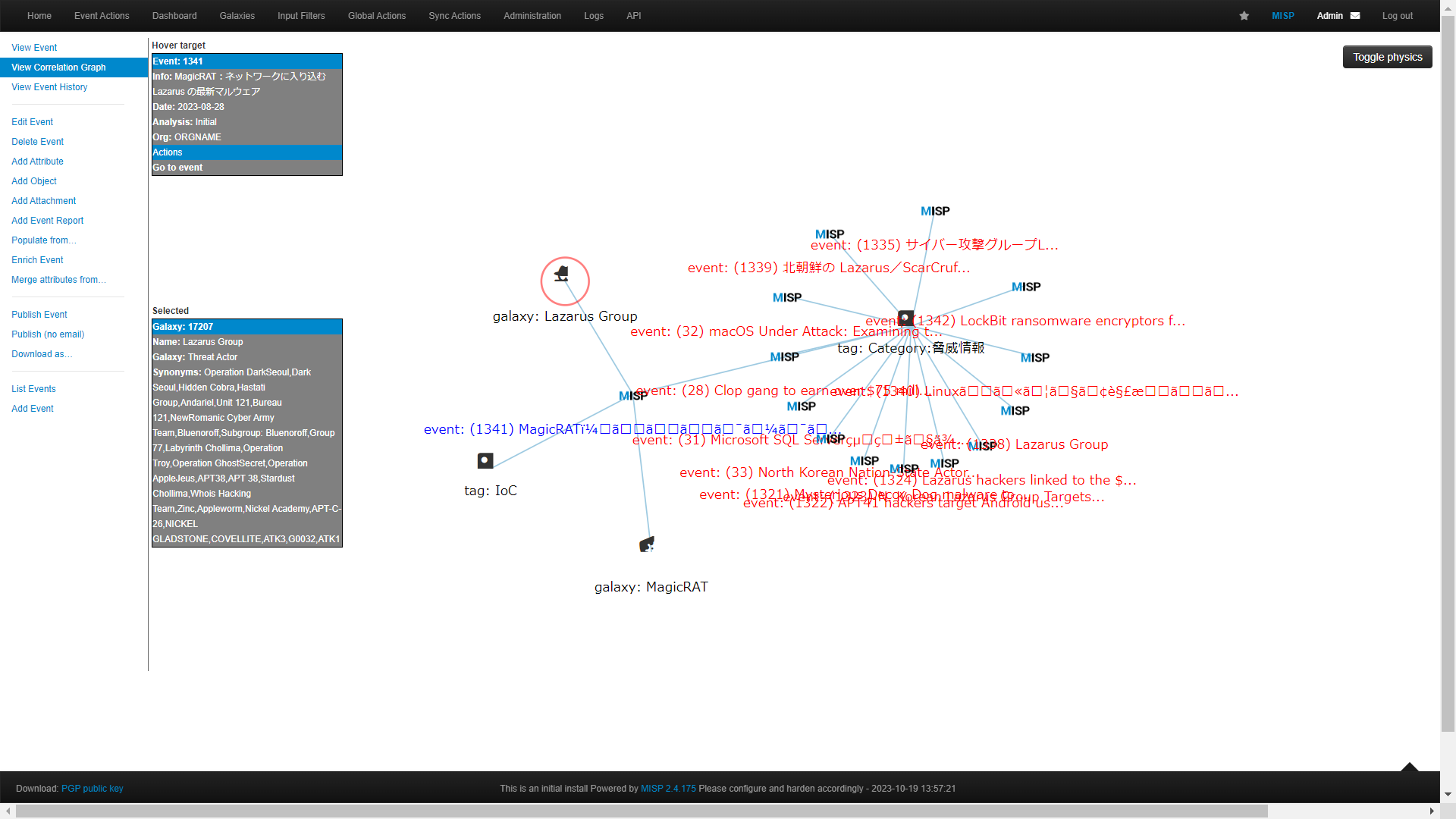
Task: Click Add Attachment in sidebar
Action: pos(43,201)
